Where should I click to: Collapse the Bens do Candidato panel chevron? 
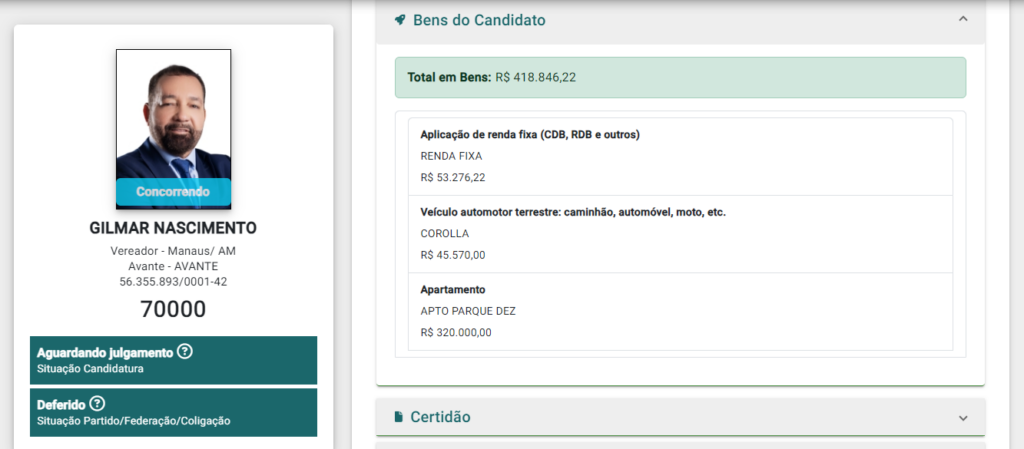tap(963, 19)
